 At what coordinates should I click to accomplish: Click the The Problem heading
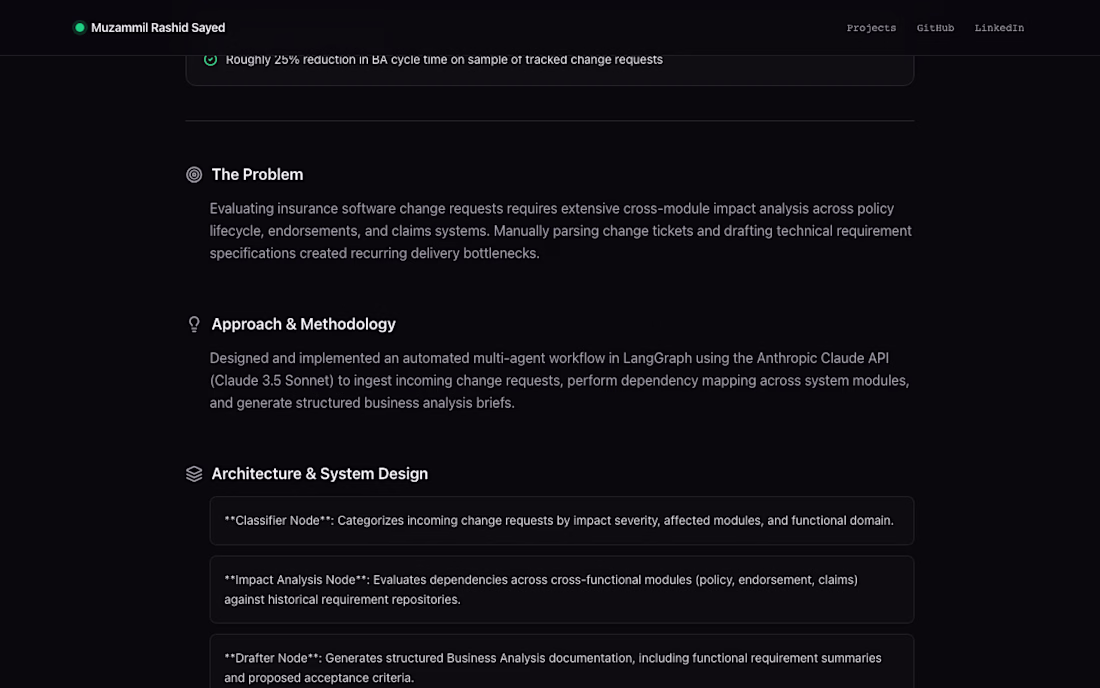point(257,175)
